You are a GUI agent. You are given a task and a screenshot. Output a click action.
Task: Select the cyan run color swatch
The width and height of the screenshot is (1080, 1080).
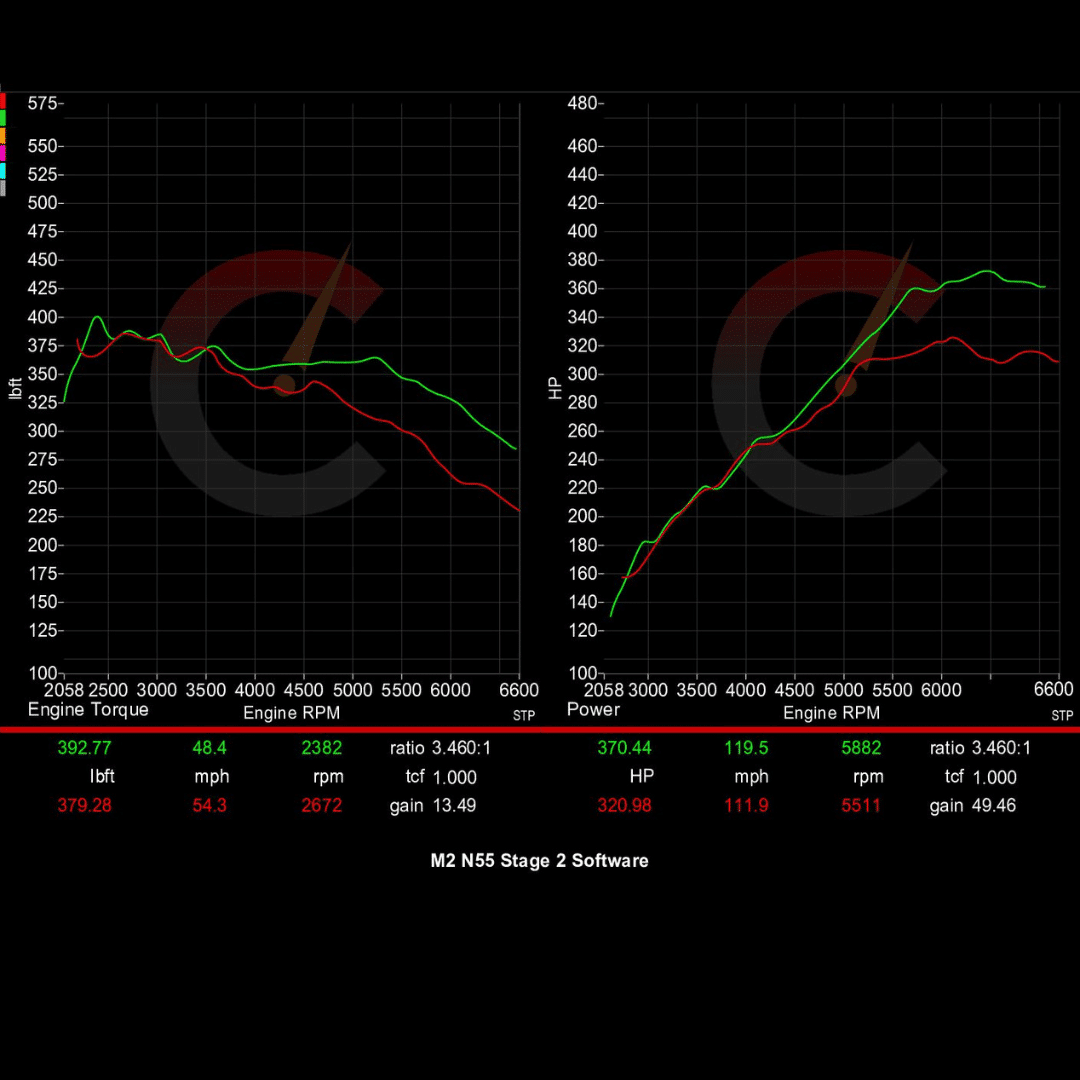(3, 170)
